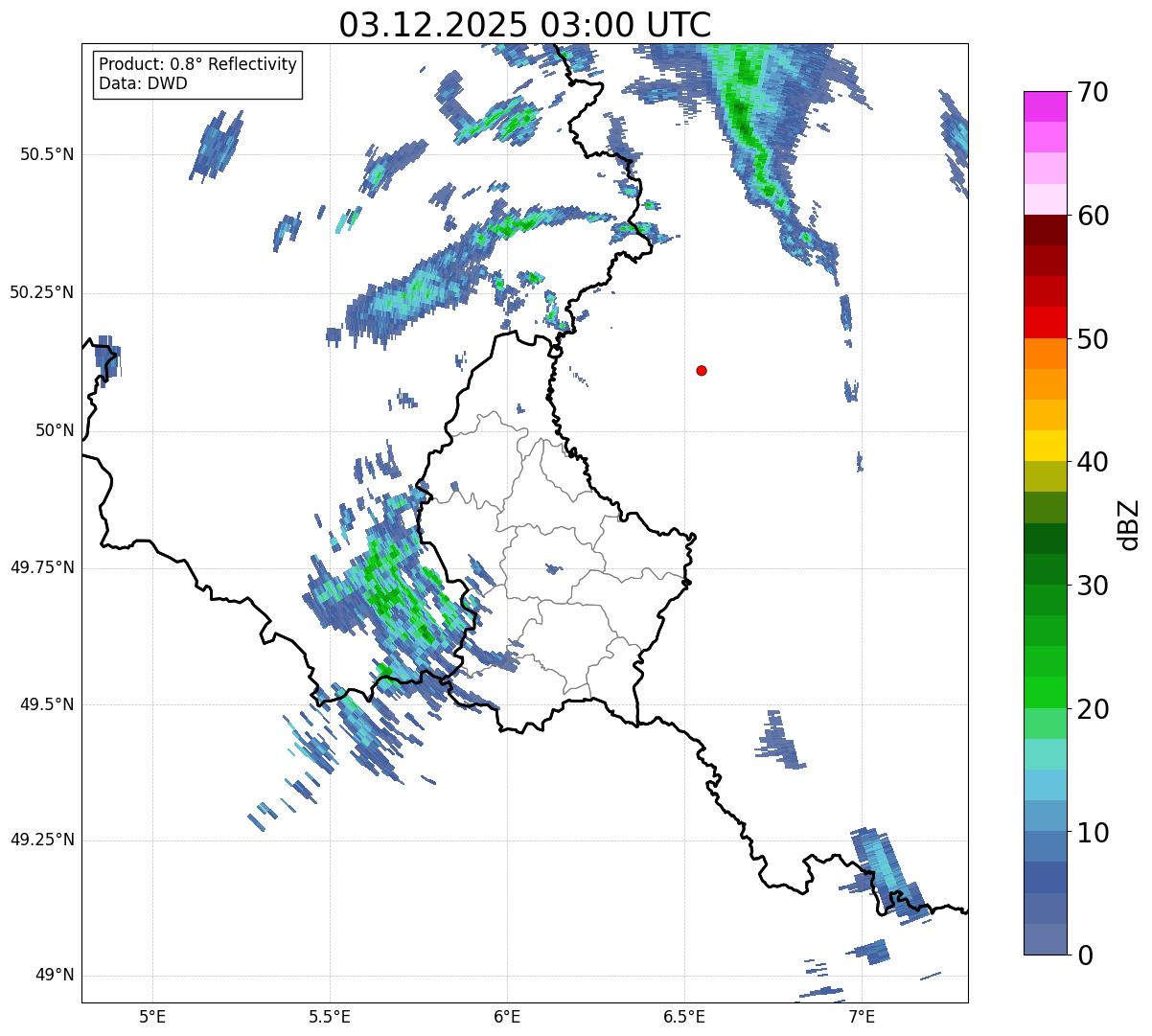This screenshot has width=1152, height=1036.
Task: Click the colorbar tick label 50
Action: pos(1092,339)
